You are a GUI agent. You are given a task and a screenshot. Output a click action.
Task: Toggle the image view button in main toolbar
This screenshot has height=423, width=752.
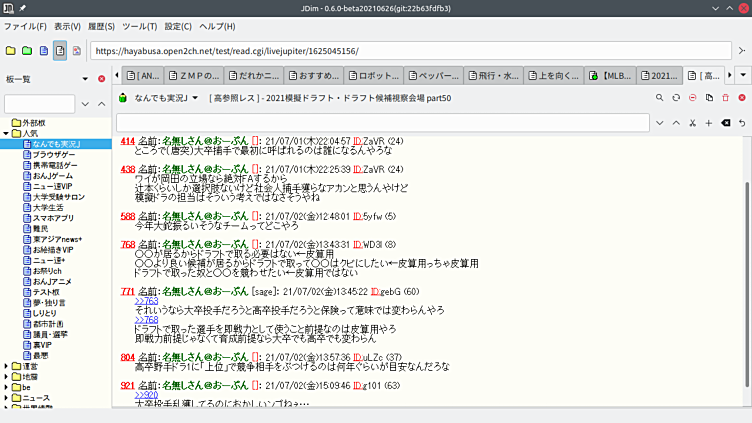click(x=76, y=50)
